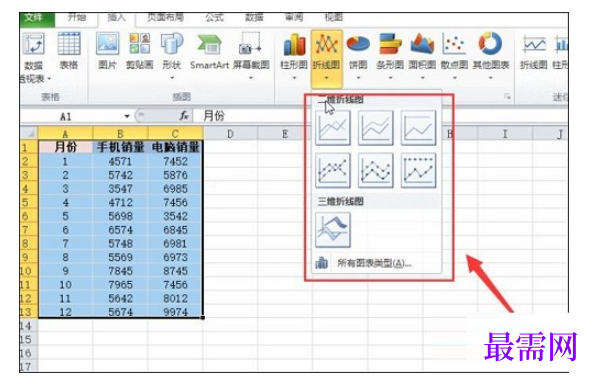This screenshot has width=596, height=378.
Task: Insert a picture via 图片 icon
Action: (x=107, y=51)
